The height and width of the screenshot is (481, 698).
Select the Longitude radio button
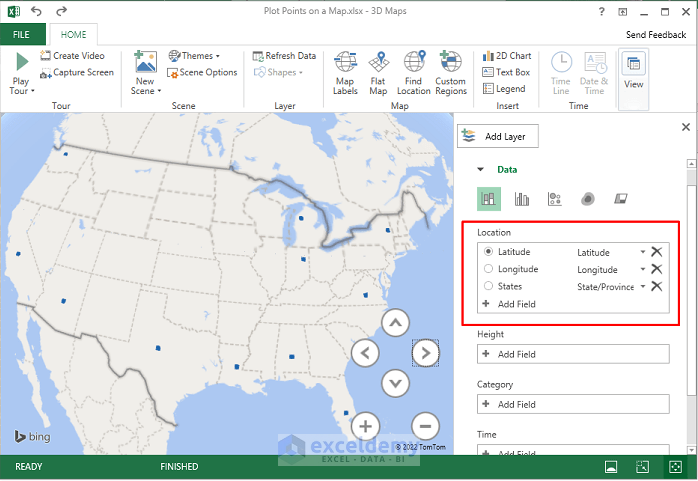click(488, 269)
